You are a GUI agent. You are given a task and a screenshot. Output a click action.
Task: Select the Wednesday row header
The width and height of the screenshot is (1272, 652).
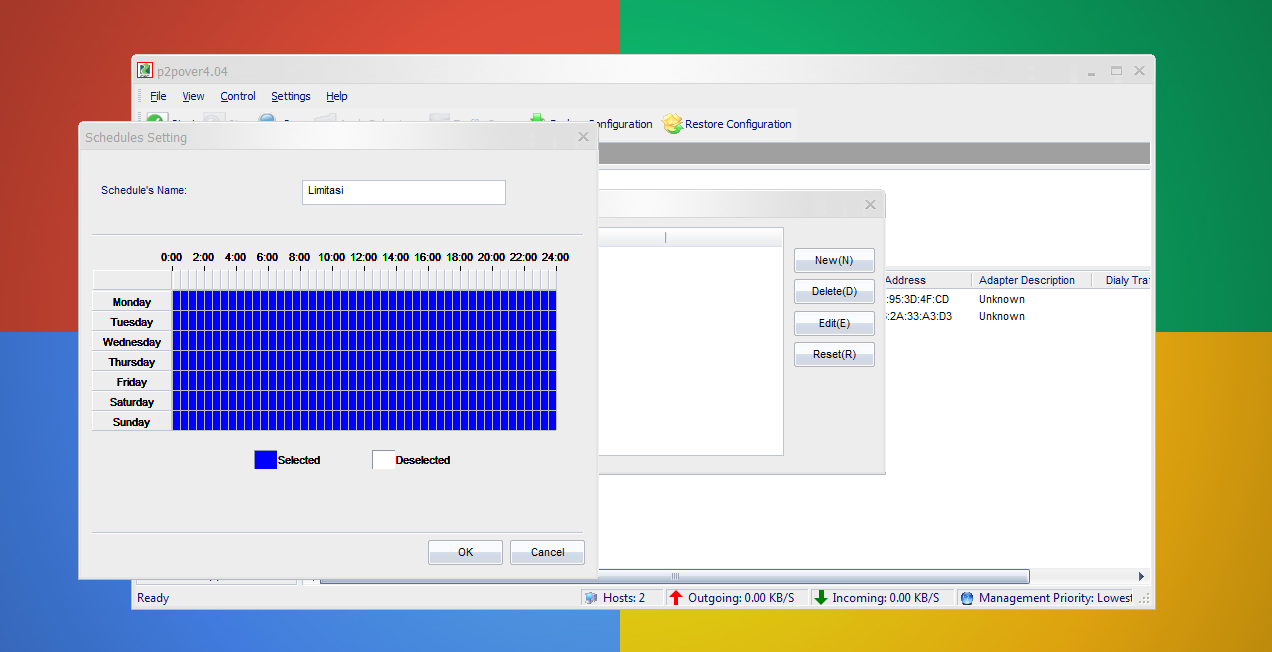click(132, 341)
